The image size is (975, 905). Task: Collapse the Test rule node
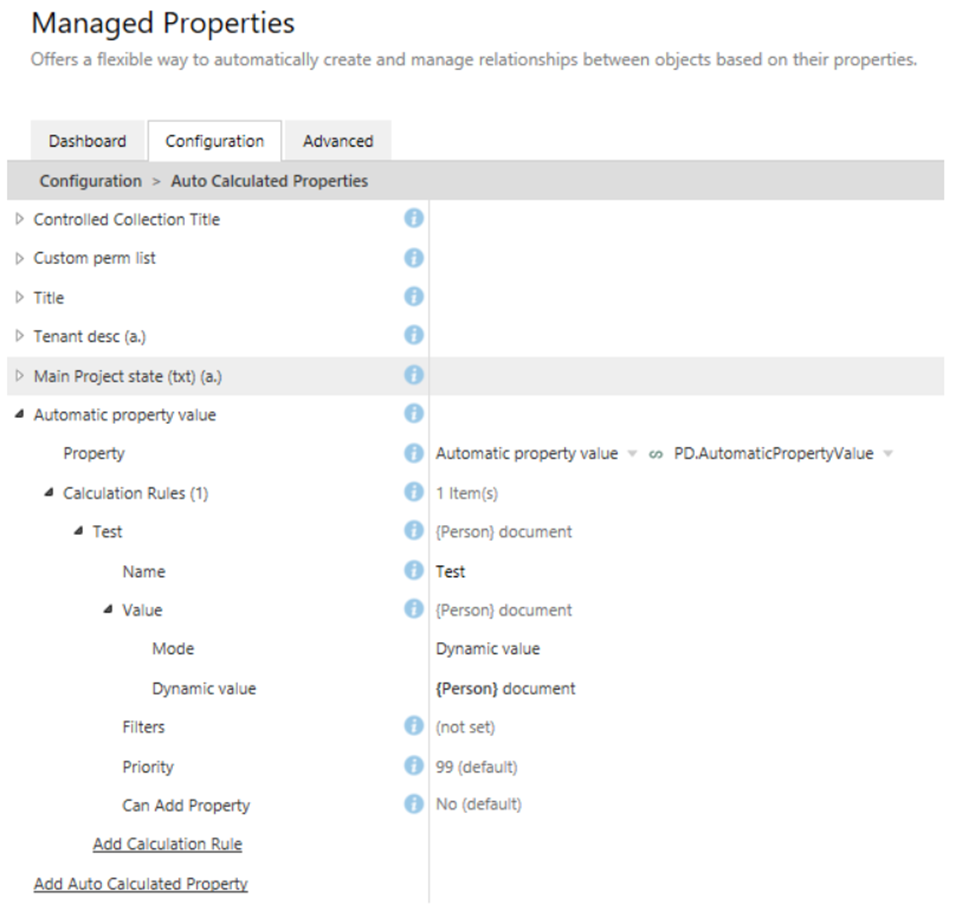[x=78, y=531]
